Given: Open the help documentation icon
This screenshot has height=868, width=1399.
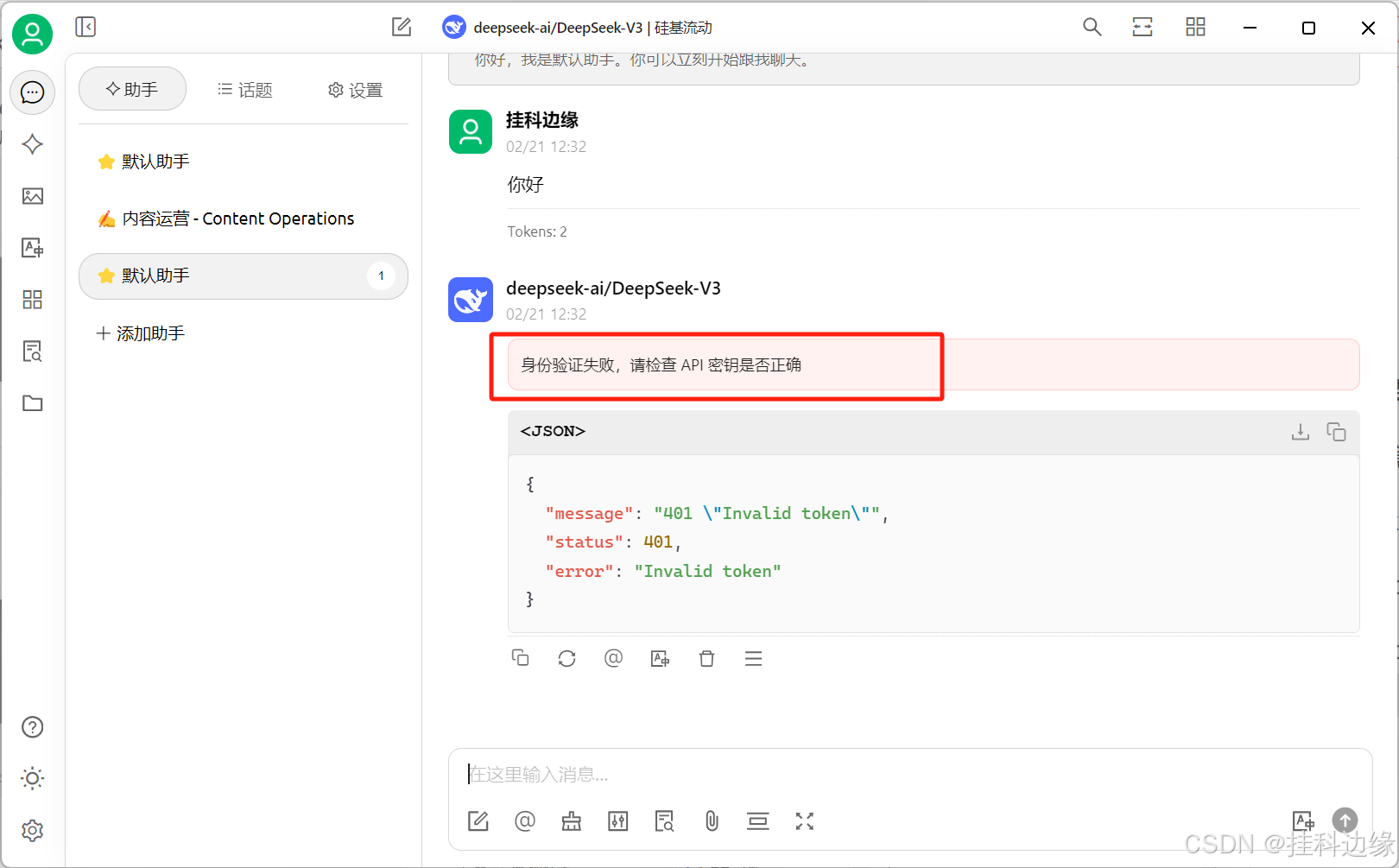Looking at the screenshot, I should click(32, 727).
